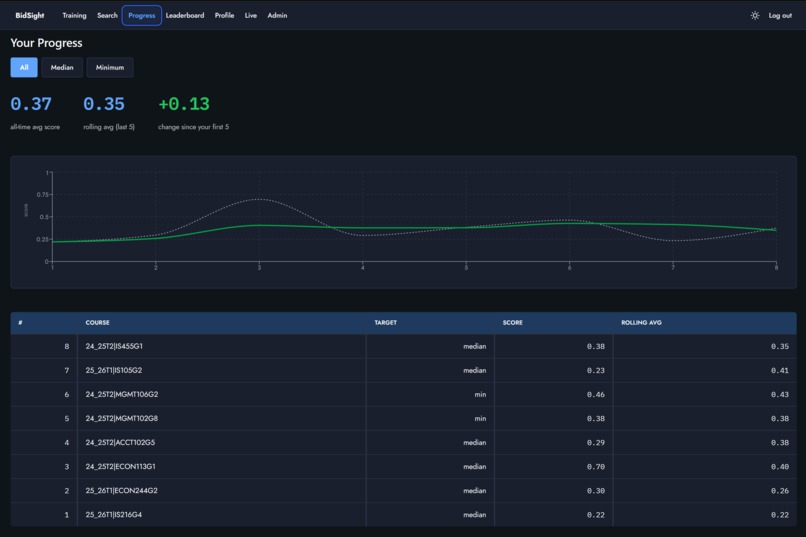Click the dotted line dip at attempt 7
Screen dimensions: 806x537
coord(672,240)
